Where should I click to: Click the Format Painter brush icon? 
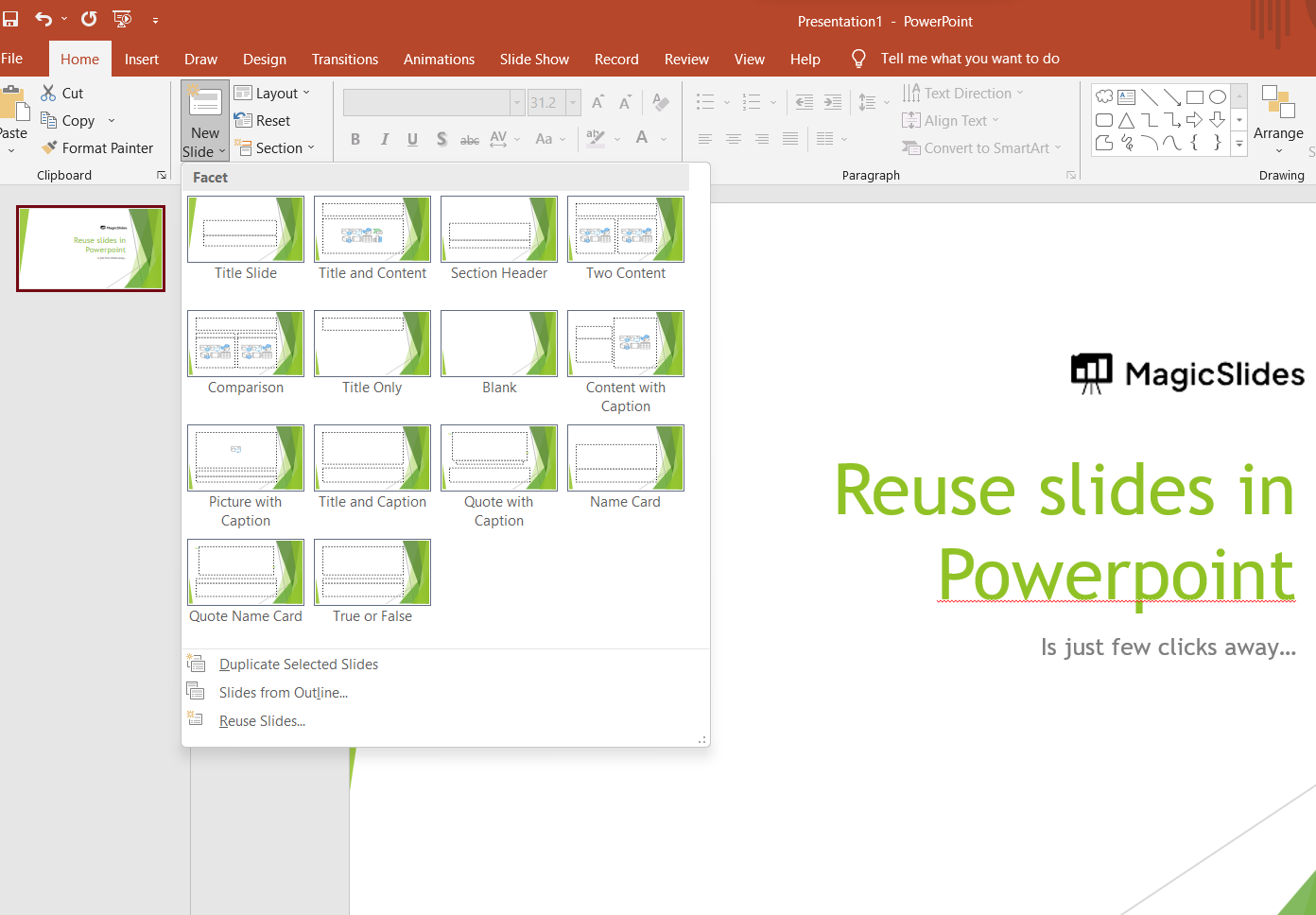[50, 147]
